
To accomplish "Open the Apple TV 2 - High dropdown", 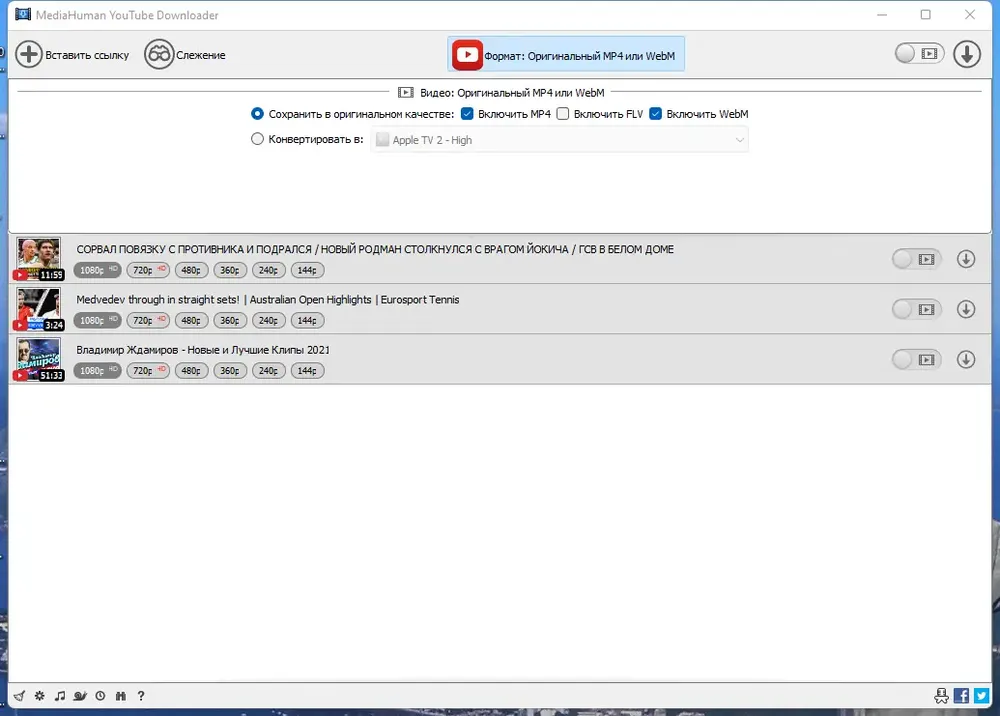I will [559, 140].
